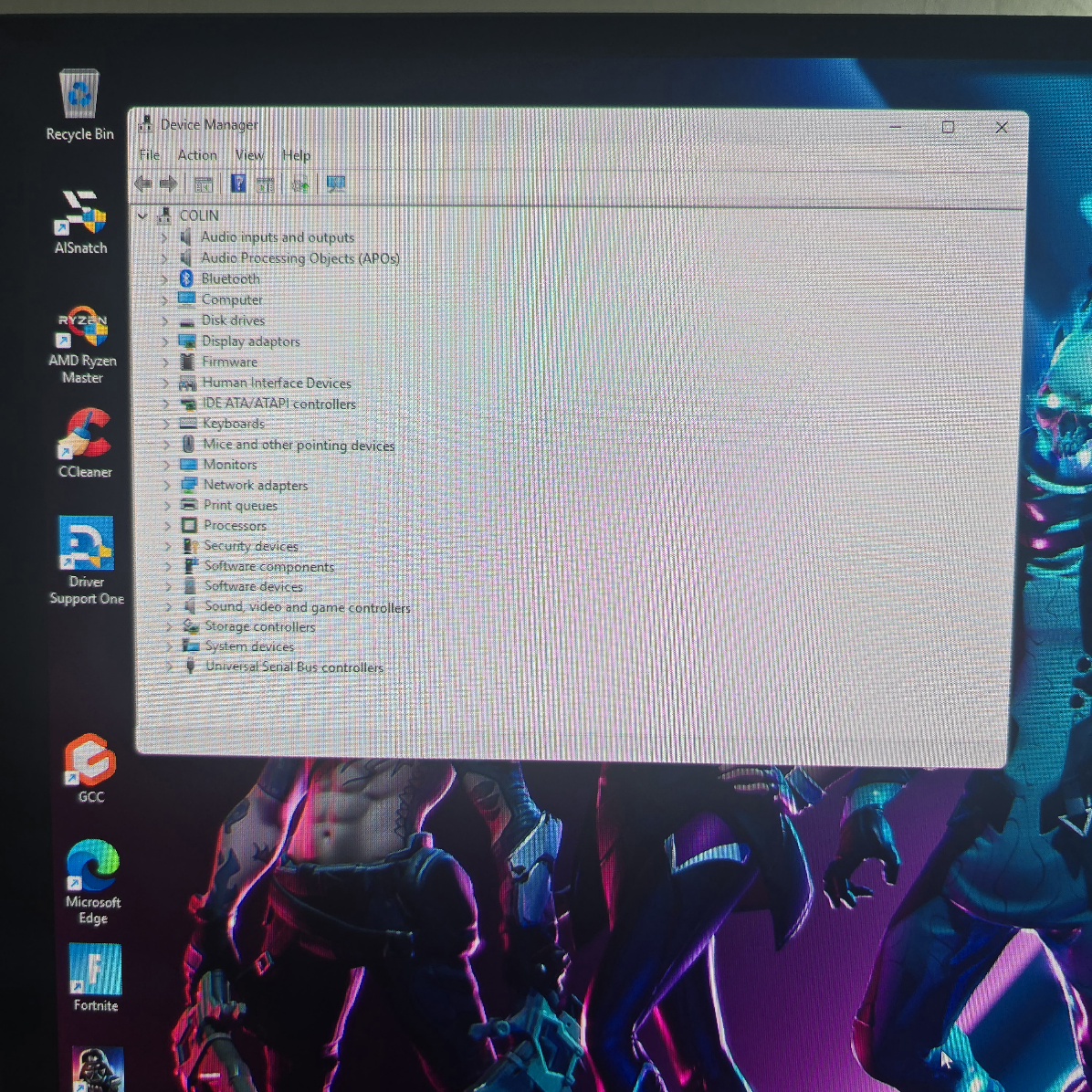The height and width of the screenshot is (1092, 1092).
Task: Select the GCC desktop shortcut
Action: click(x=90, y=769)
